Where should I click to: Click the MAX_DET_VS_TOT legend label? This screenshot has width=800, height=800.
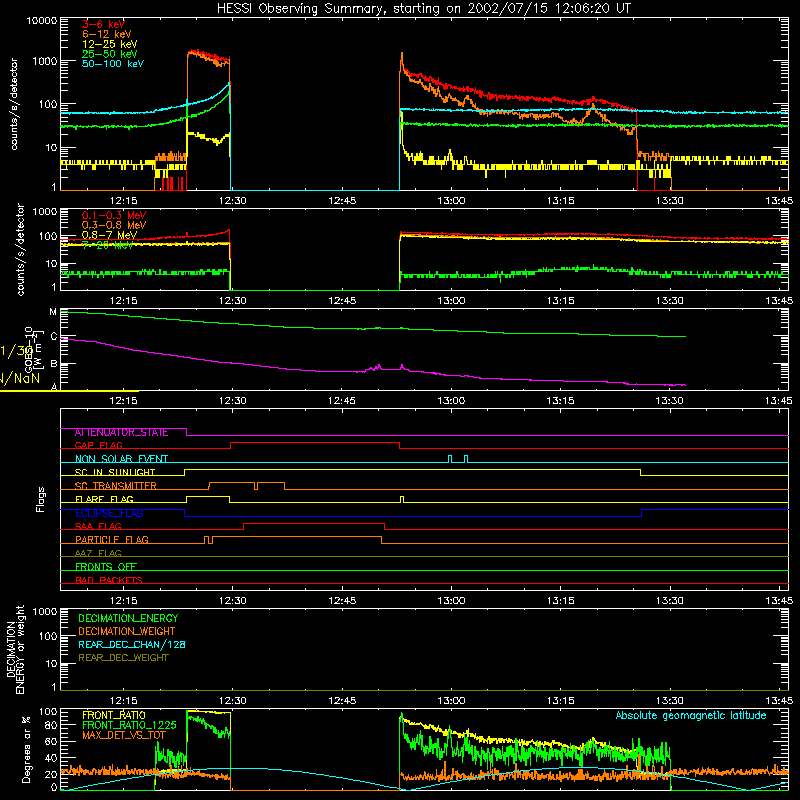pyautogui.click(x=124, y=735)
